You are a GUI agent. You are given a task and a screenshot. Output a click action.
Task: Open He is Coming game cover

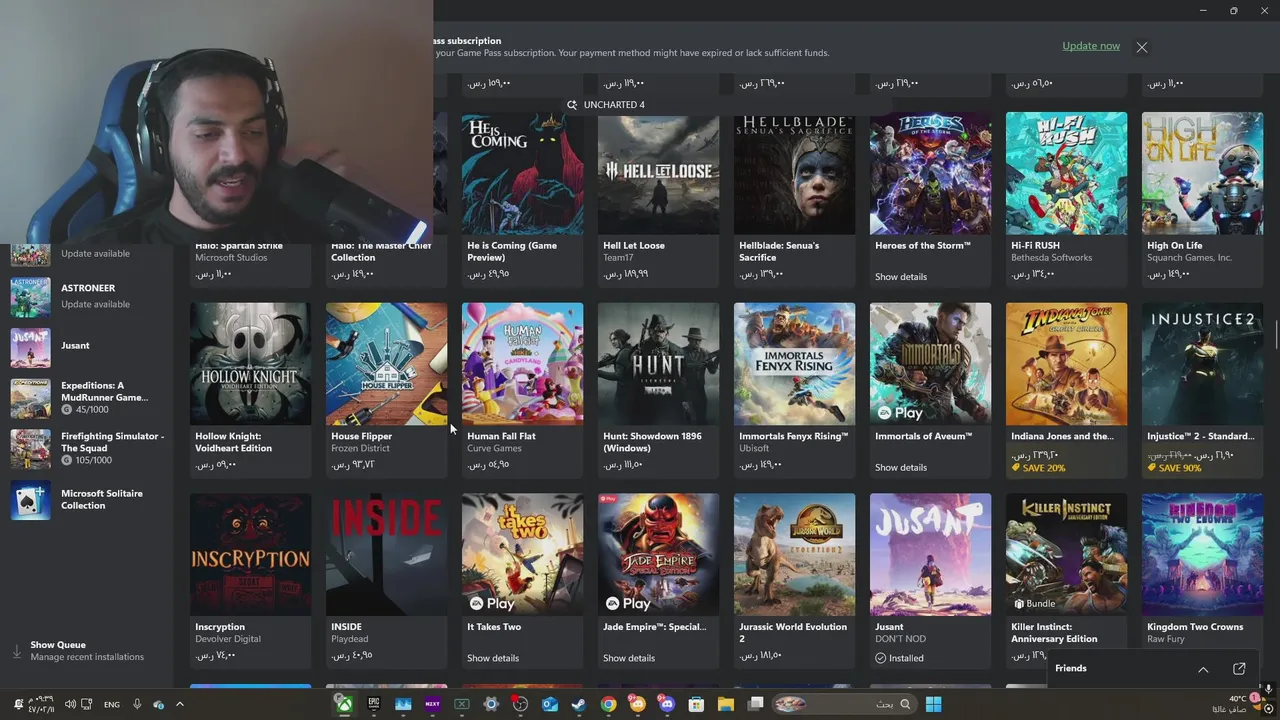tap(523, 174)
